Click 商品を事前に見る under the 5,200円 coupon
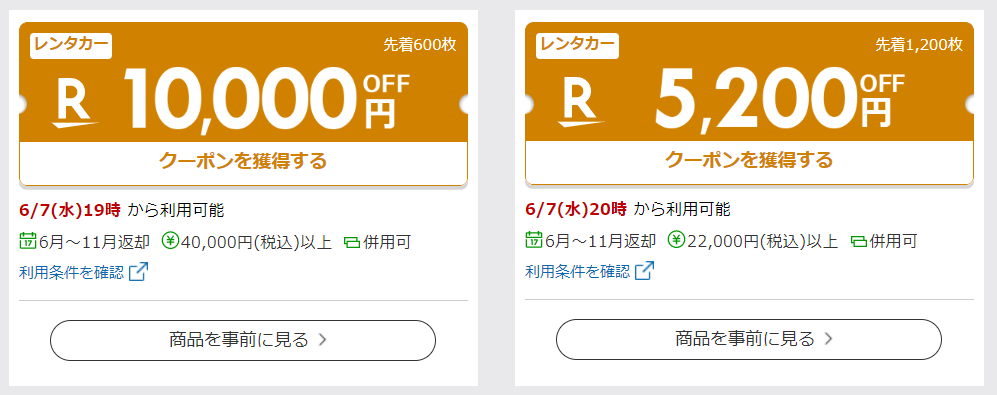Viewport: 997px width, 395px height. [749, 340]
